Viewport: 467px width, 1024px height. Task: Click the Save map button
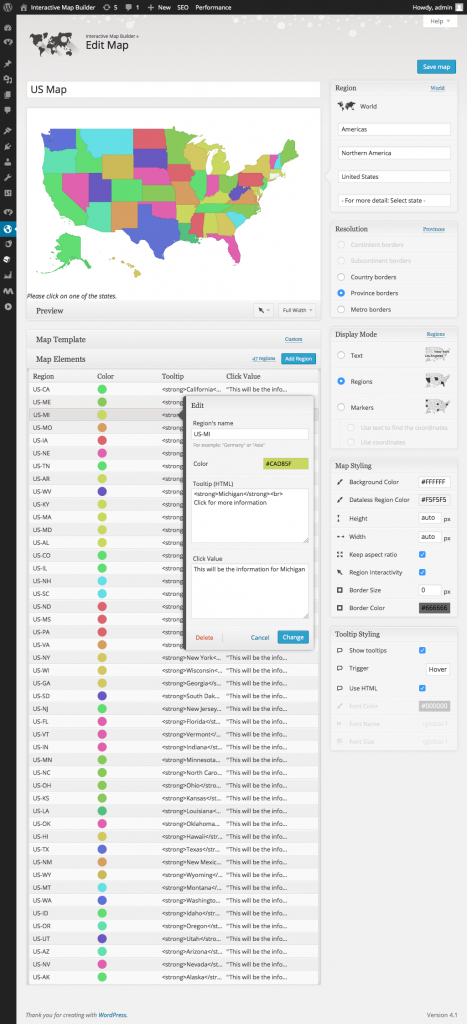(436, 67)
